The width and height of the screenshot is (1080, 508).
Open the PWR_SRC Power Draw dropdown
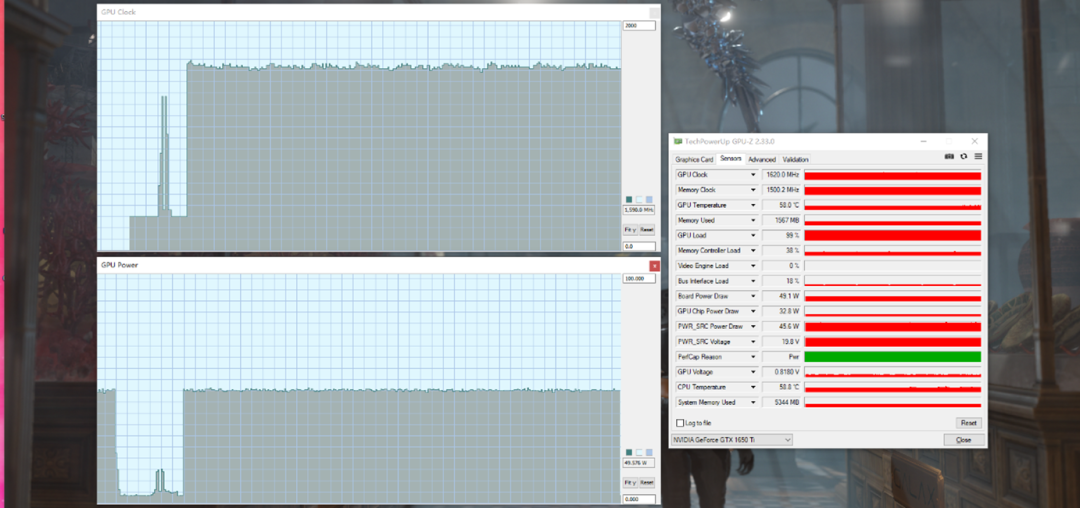[x=753, y=326]
